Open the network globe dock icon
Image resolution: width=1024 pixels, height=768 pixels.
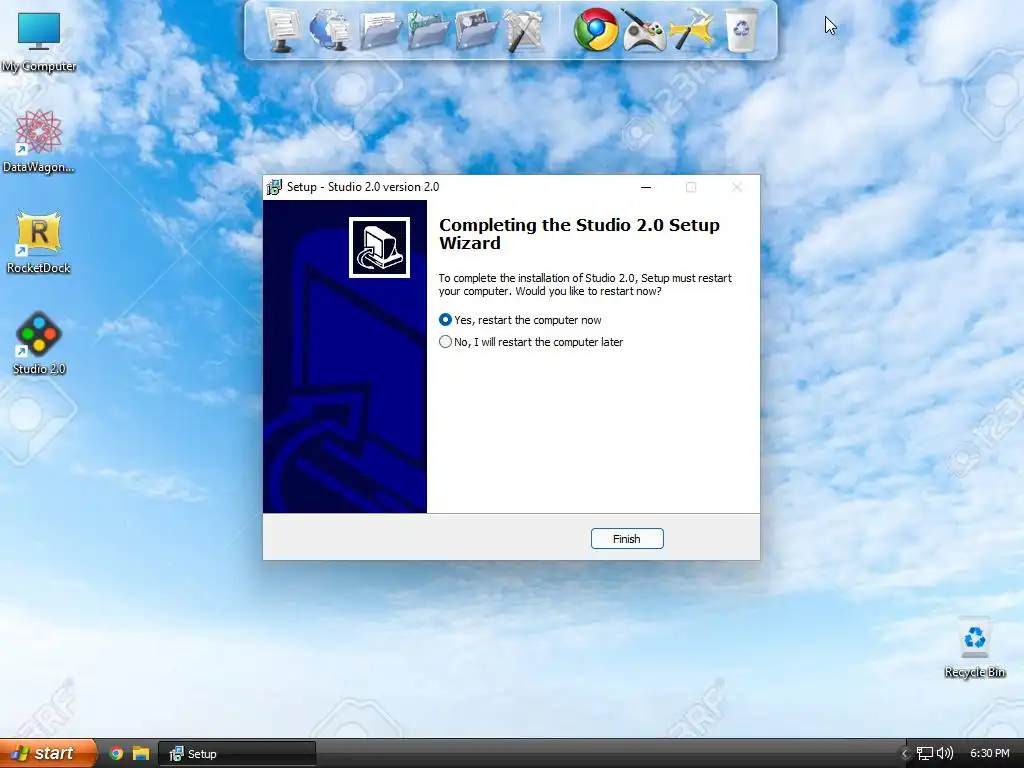click(x=330, y=30)
